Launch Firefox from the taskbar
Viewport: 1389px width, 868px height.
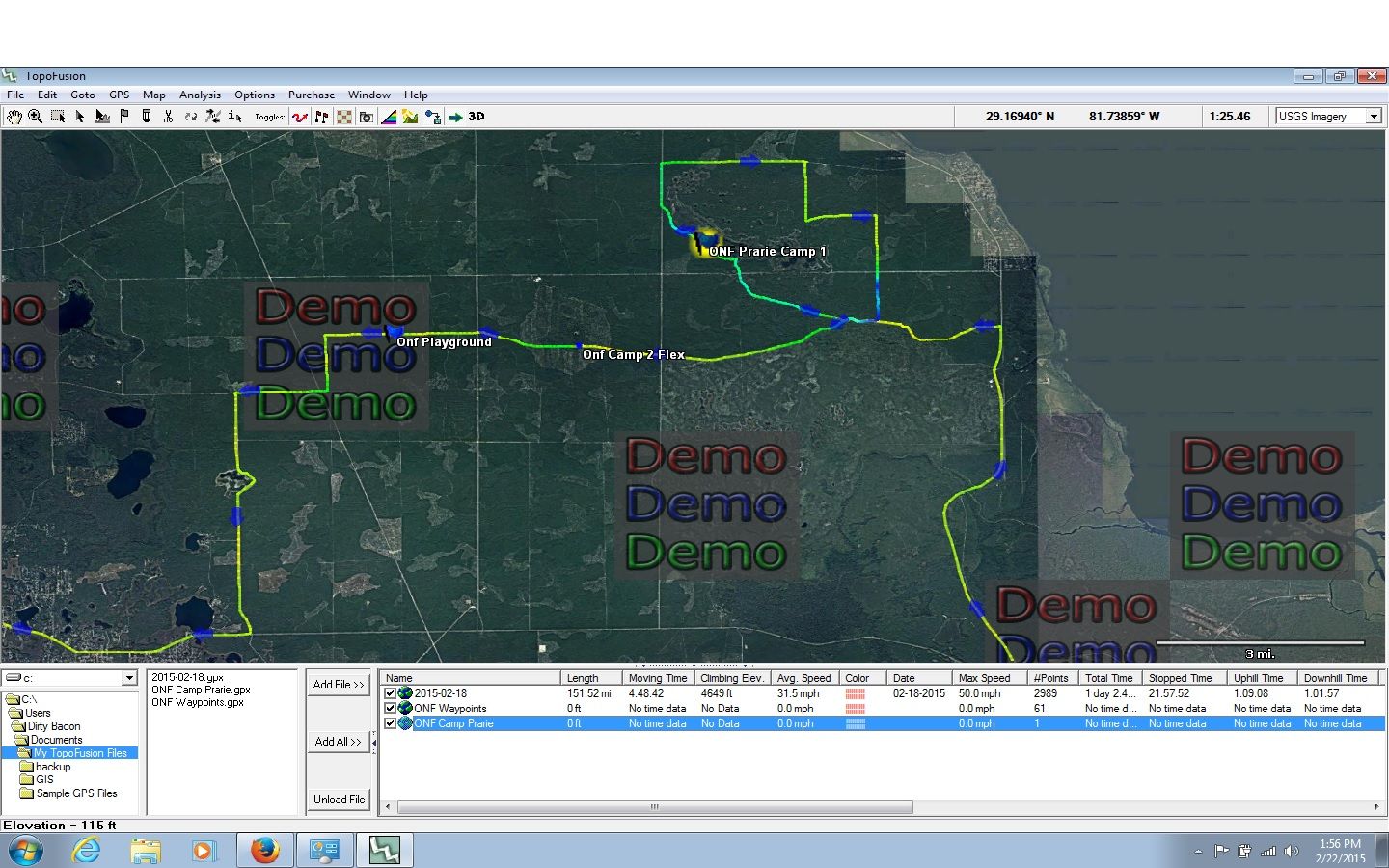coord(264,851)
